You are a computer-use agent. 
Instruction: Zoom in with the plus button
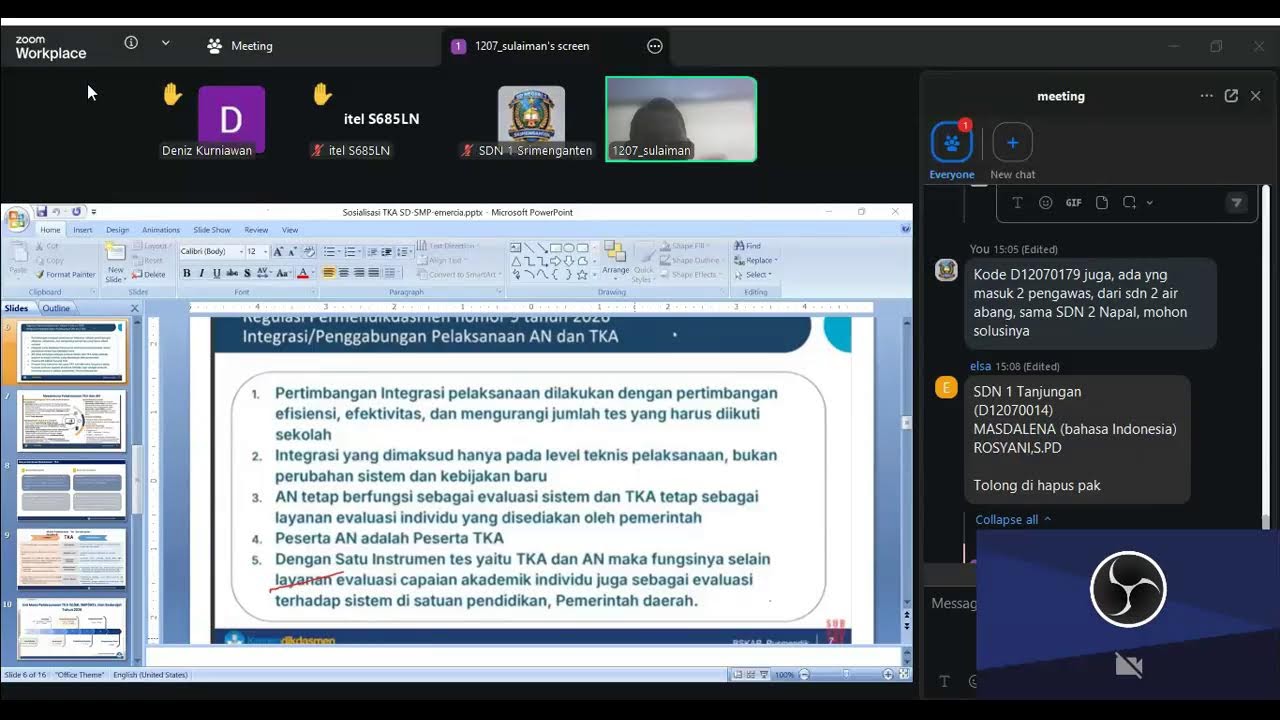[888, 675]
